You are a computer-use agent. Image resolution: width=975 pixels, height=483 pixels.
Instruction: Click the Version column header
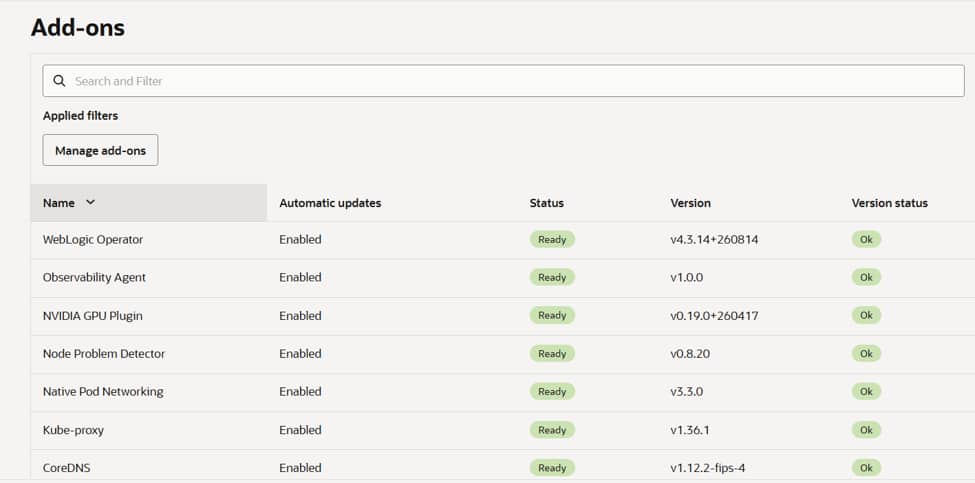pyautogui.click(x=690, y=203)
